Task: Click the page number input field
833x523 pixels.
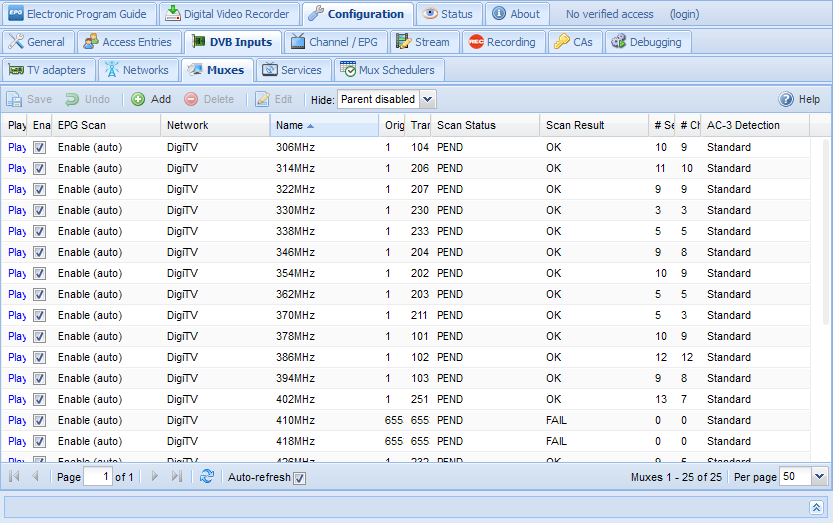Action: 98,477
